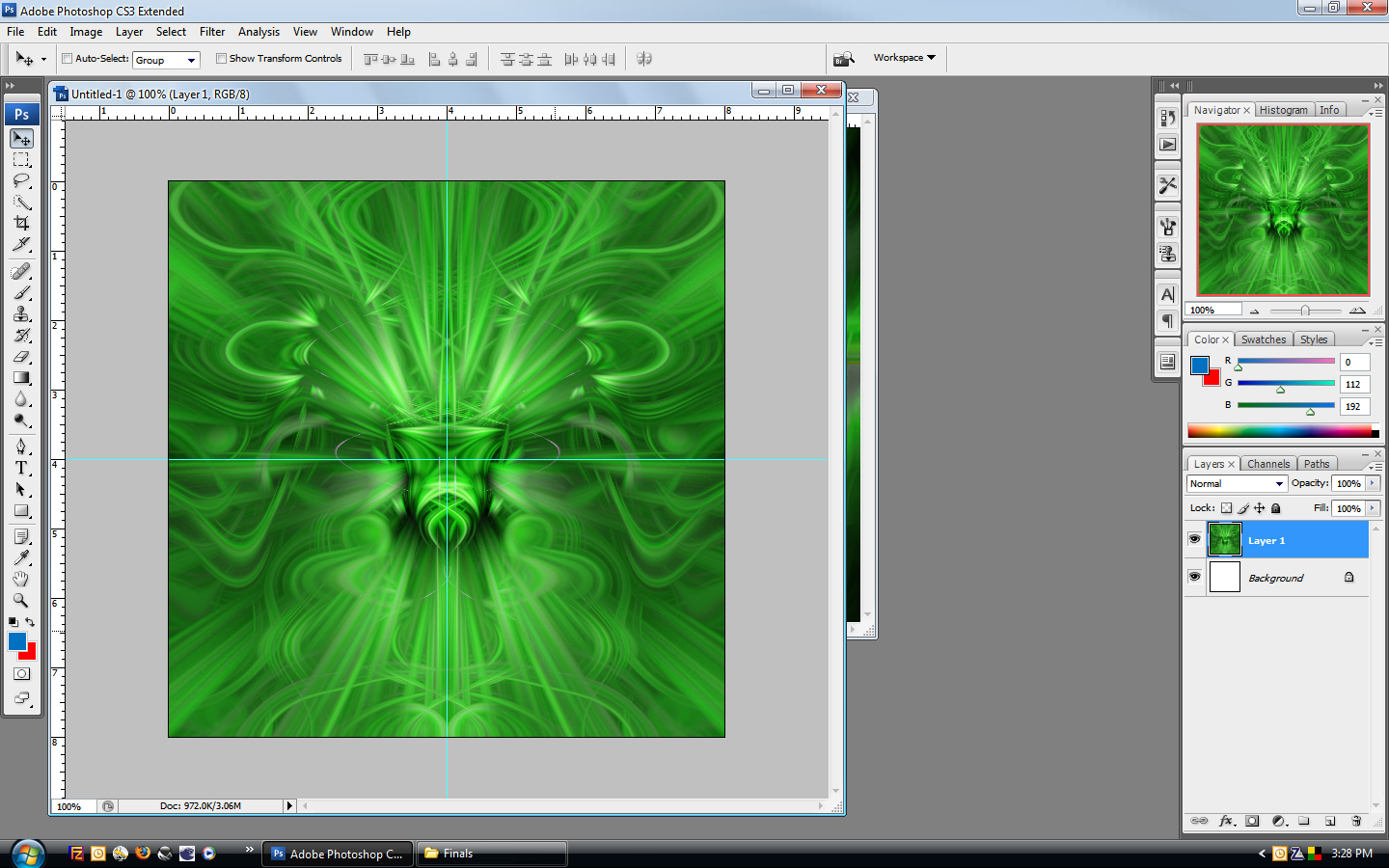Create new adjustment layer
Viewport: 1389px width, 868px height.
point(1279,821)
